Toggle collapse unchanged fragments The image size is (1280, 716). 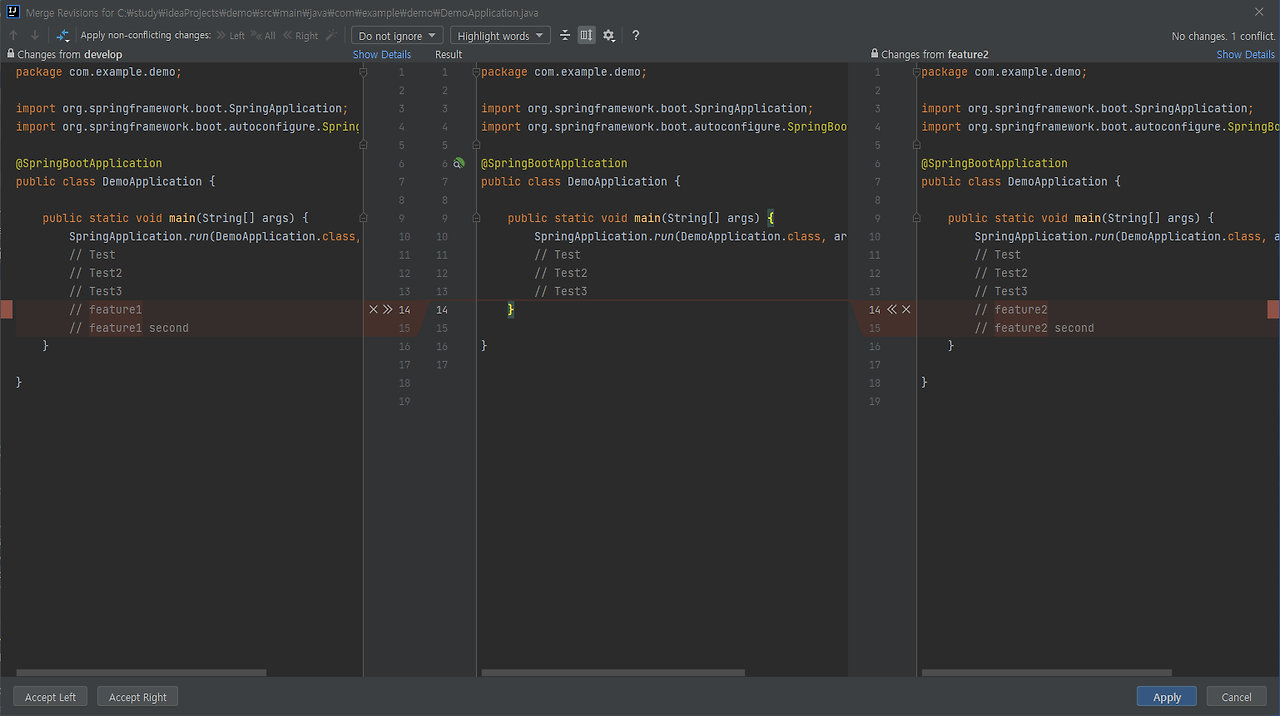565,35
